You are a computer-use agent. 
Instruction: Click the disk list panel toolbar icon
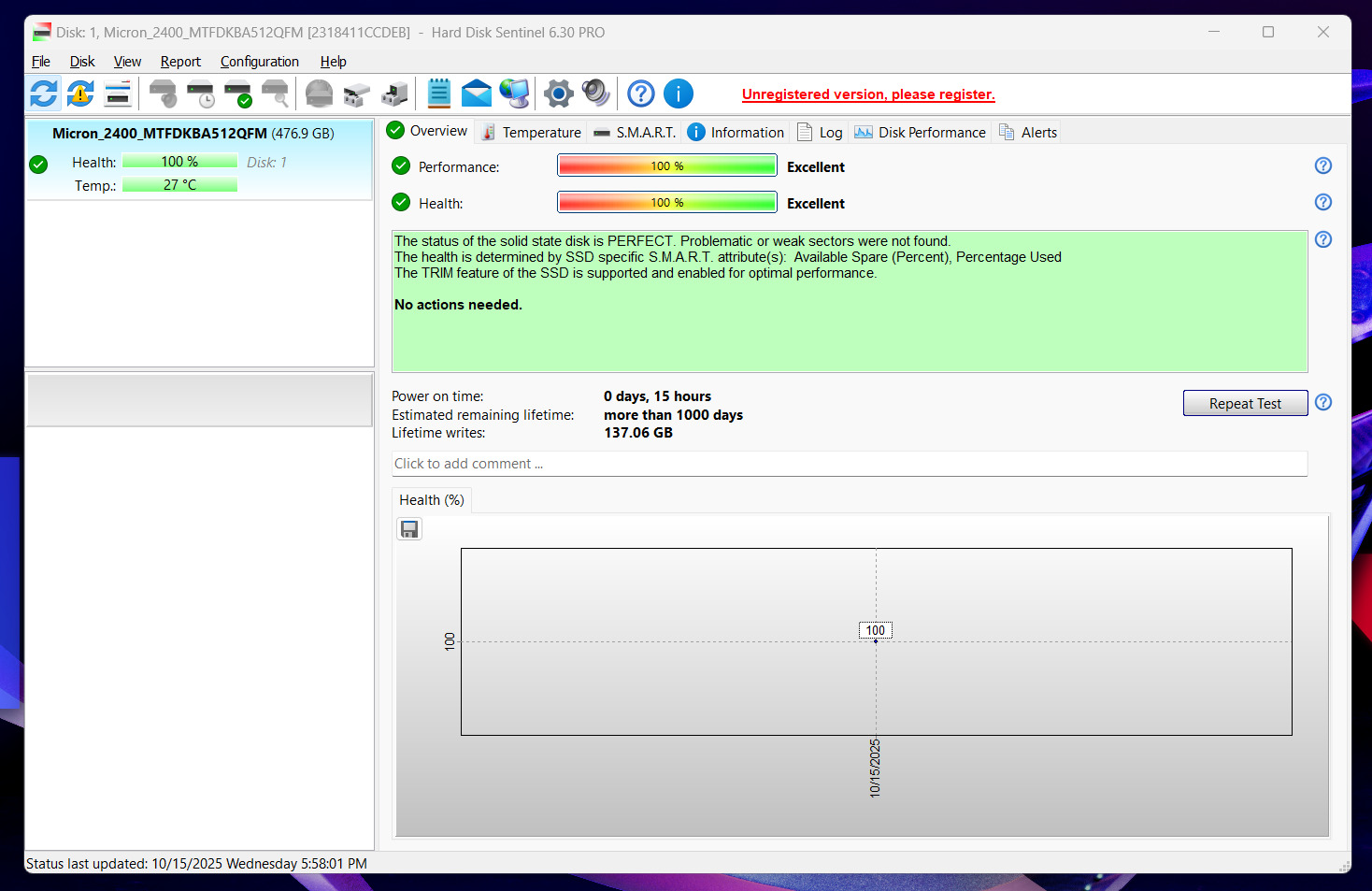118,93
